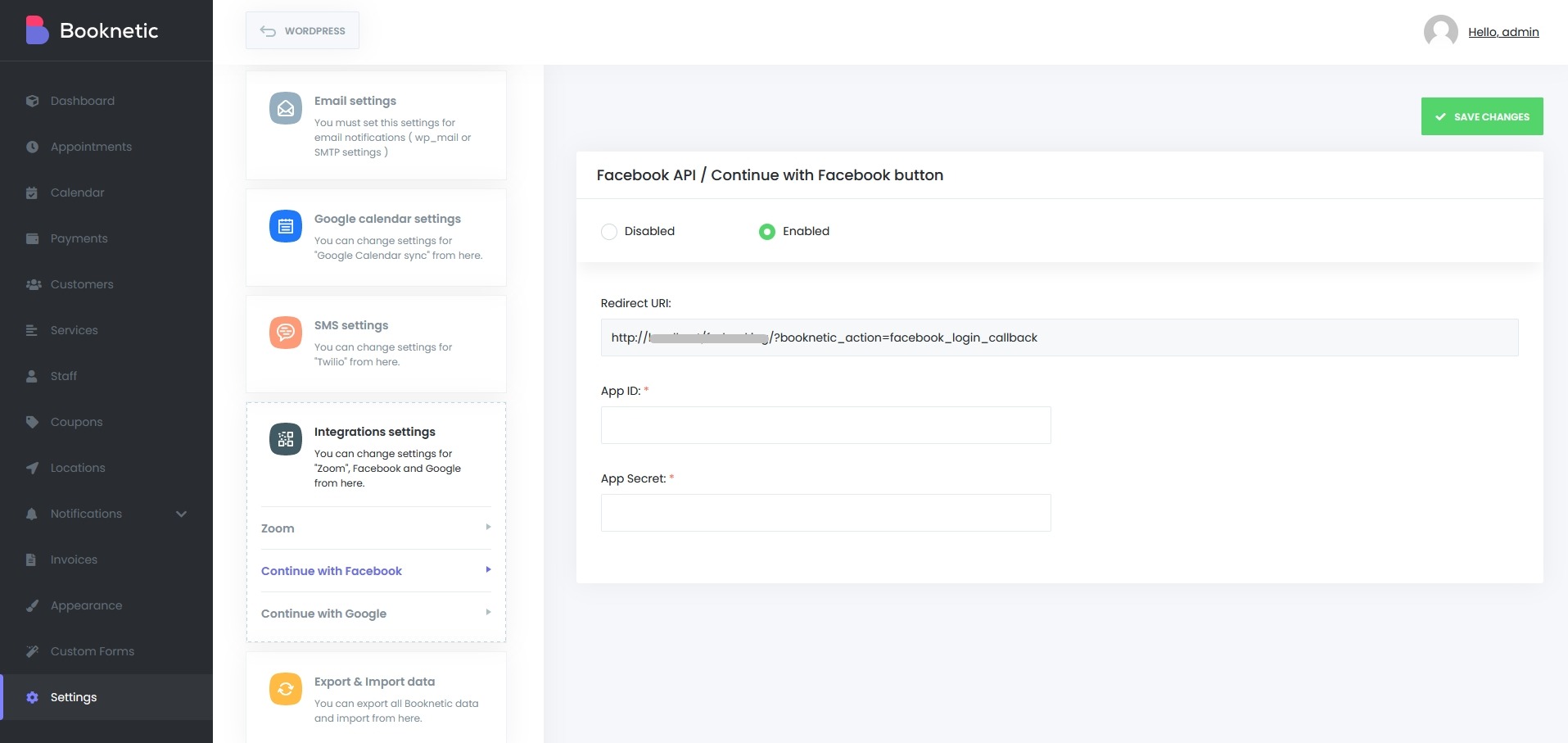The image size is (1568, 743).
Task: Click the App ID input field
Action: coord(825,425)
